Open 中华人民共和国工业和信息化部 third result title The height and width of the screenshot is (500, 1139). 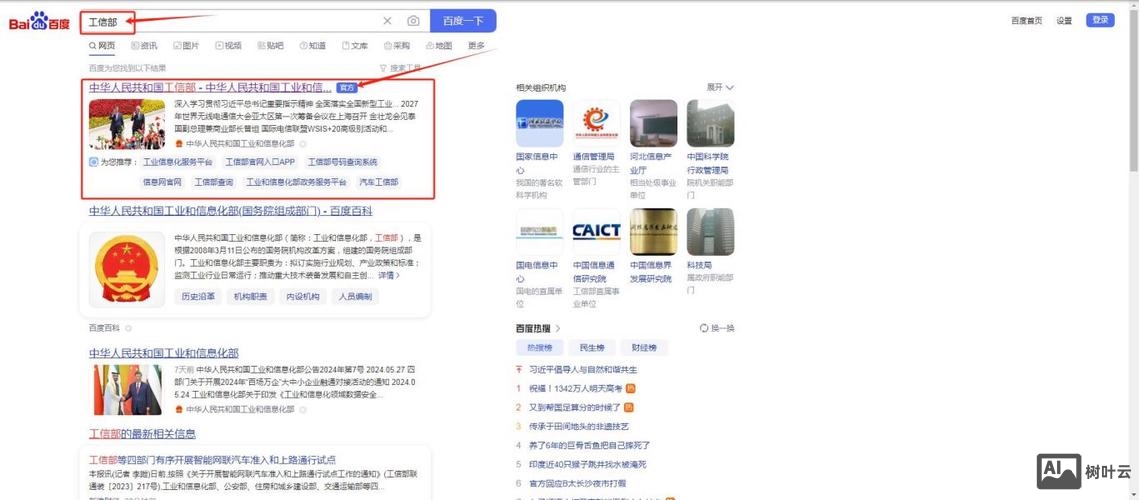point(163,353)
